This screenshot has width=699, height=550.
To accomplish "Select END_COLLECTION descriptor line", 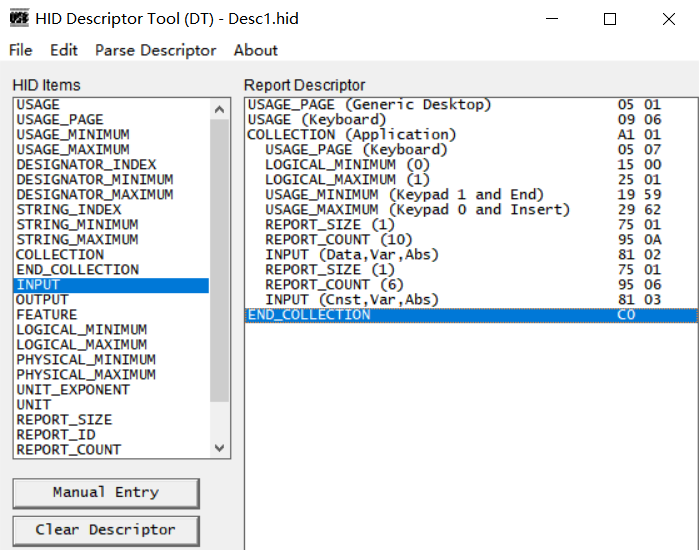I will click(472, 315).
